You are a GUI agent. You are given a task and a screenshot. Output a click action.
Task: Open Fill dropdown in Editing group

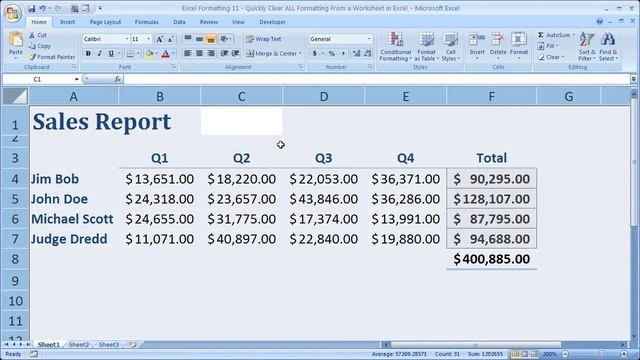tap(548, 46)
